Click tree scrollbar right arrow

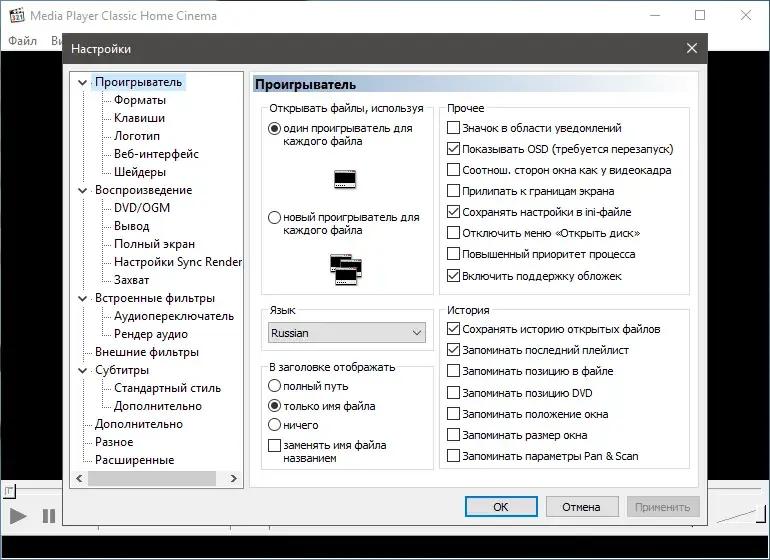[x=234, y=478]
